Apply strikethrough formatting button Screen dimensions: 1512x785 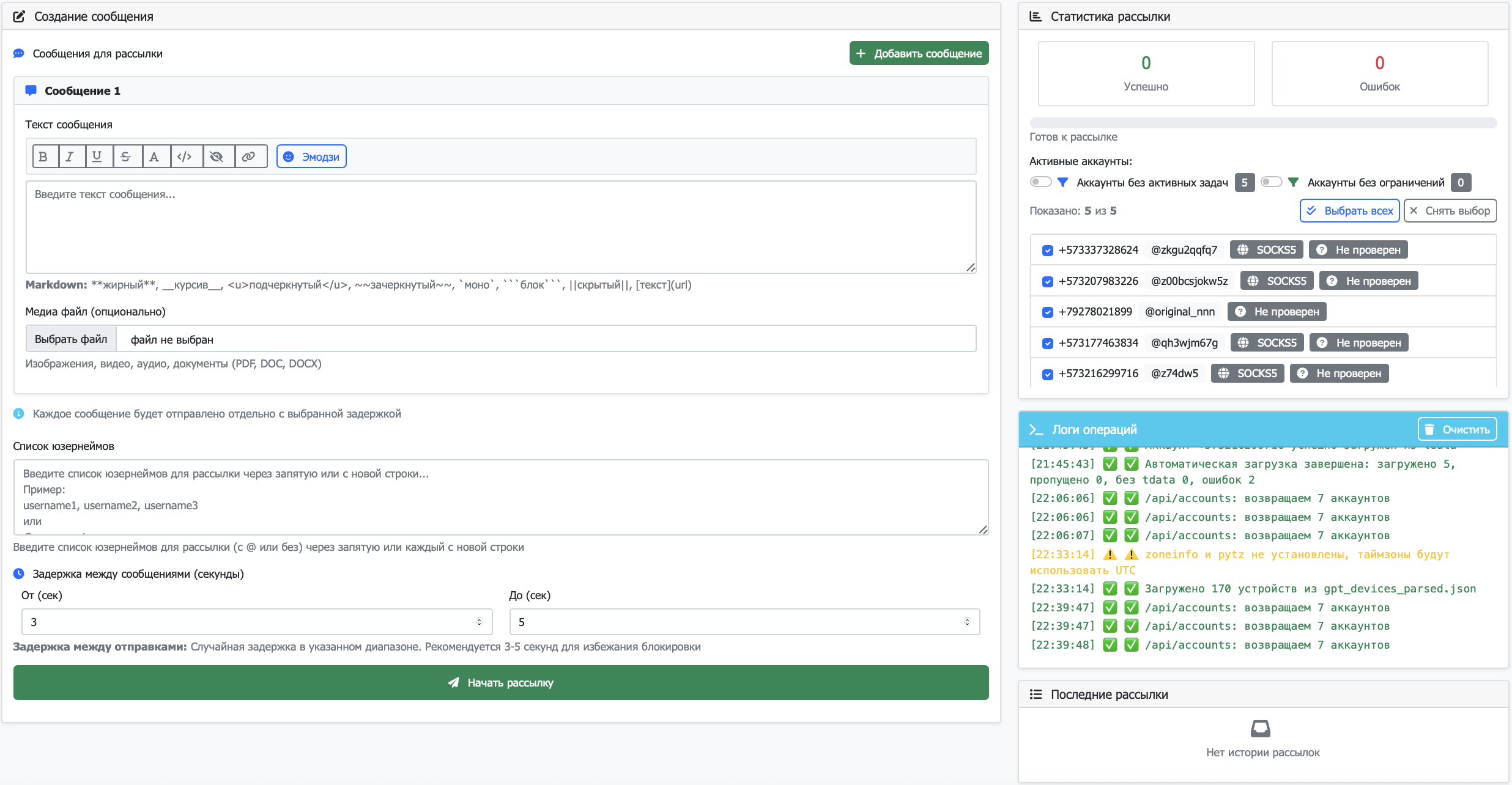[126, 157]
